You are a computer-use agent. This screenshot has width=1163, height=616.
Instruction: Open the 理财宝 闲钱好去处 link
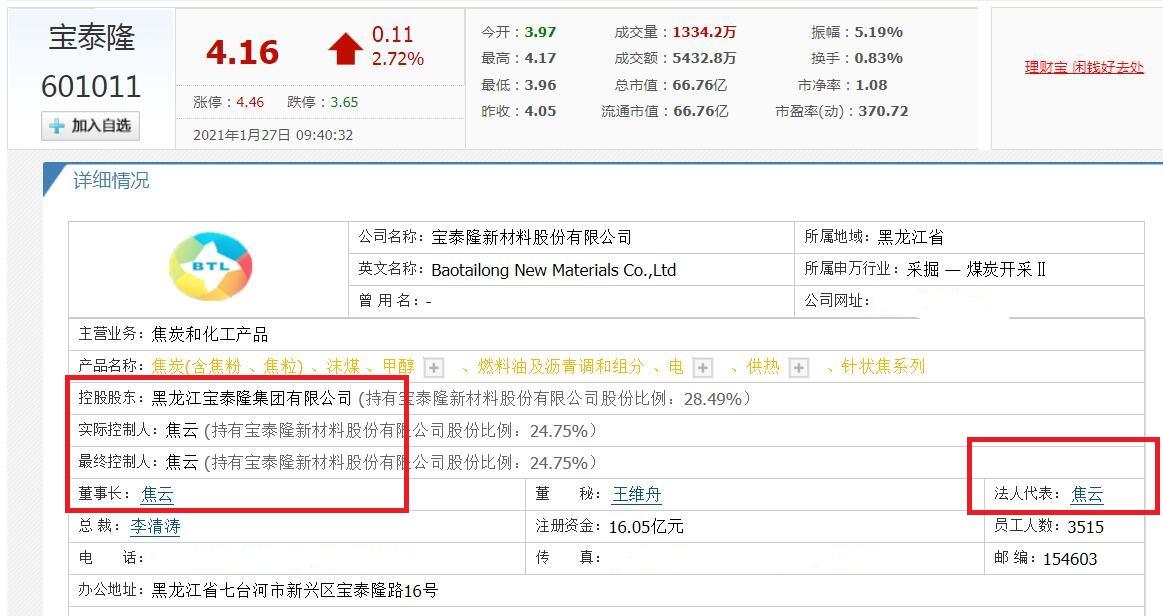(1084, 67)
